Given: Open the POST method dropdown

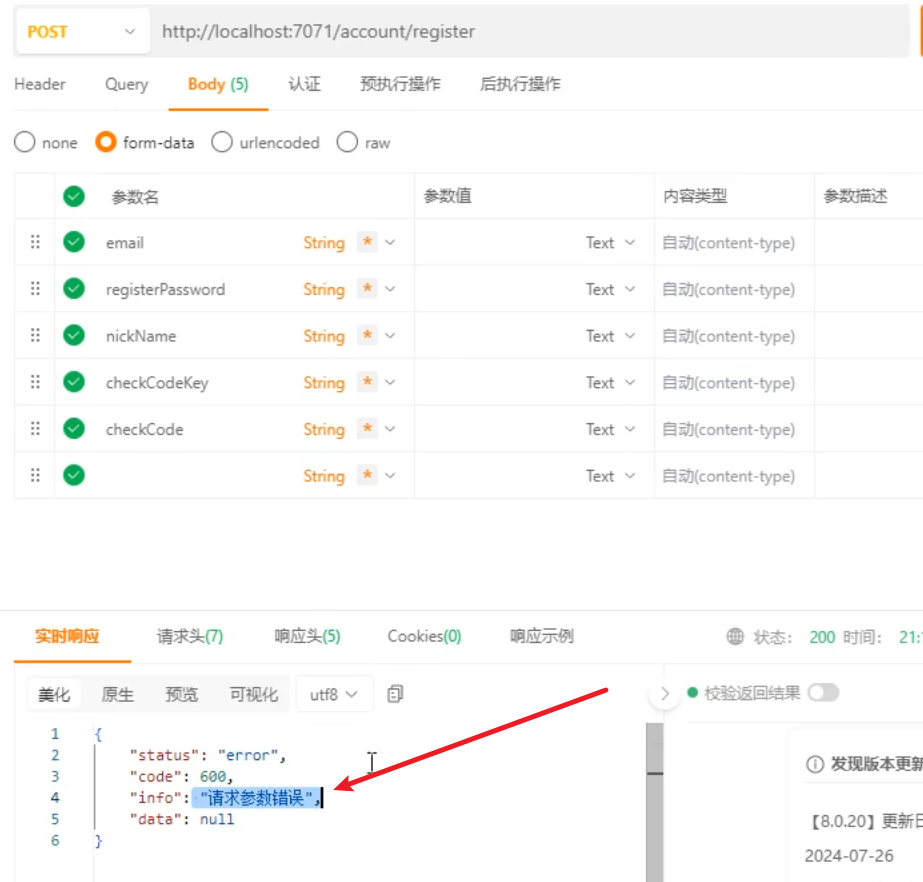Looking at the screenshot, I should pos(80,32).
